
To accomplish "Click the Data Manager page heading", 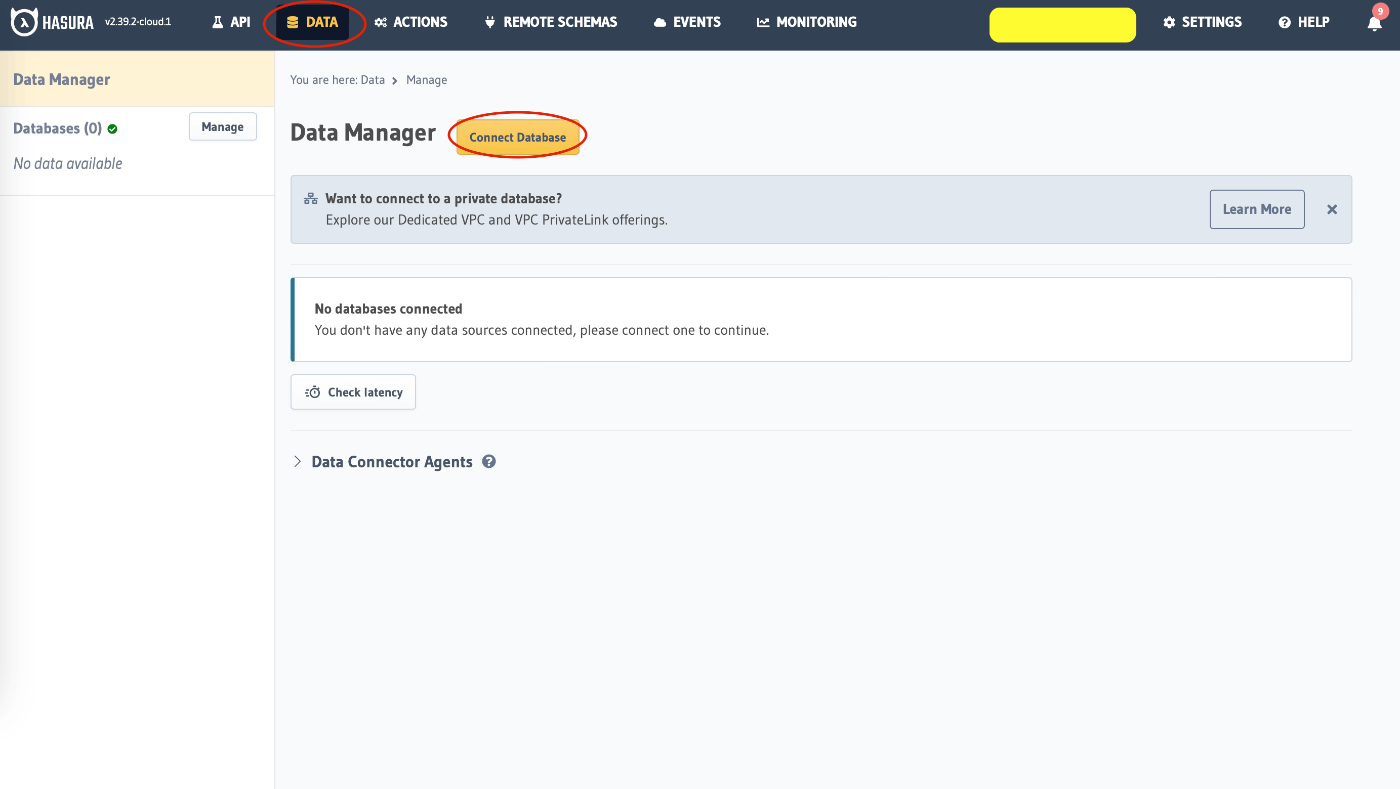I will click(x=363, y=133).
